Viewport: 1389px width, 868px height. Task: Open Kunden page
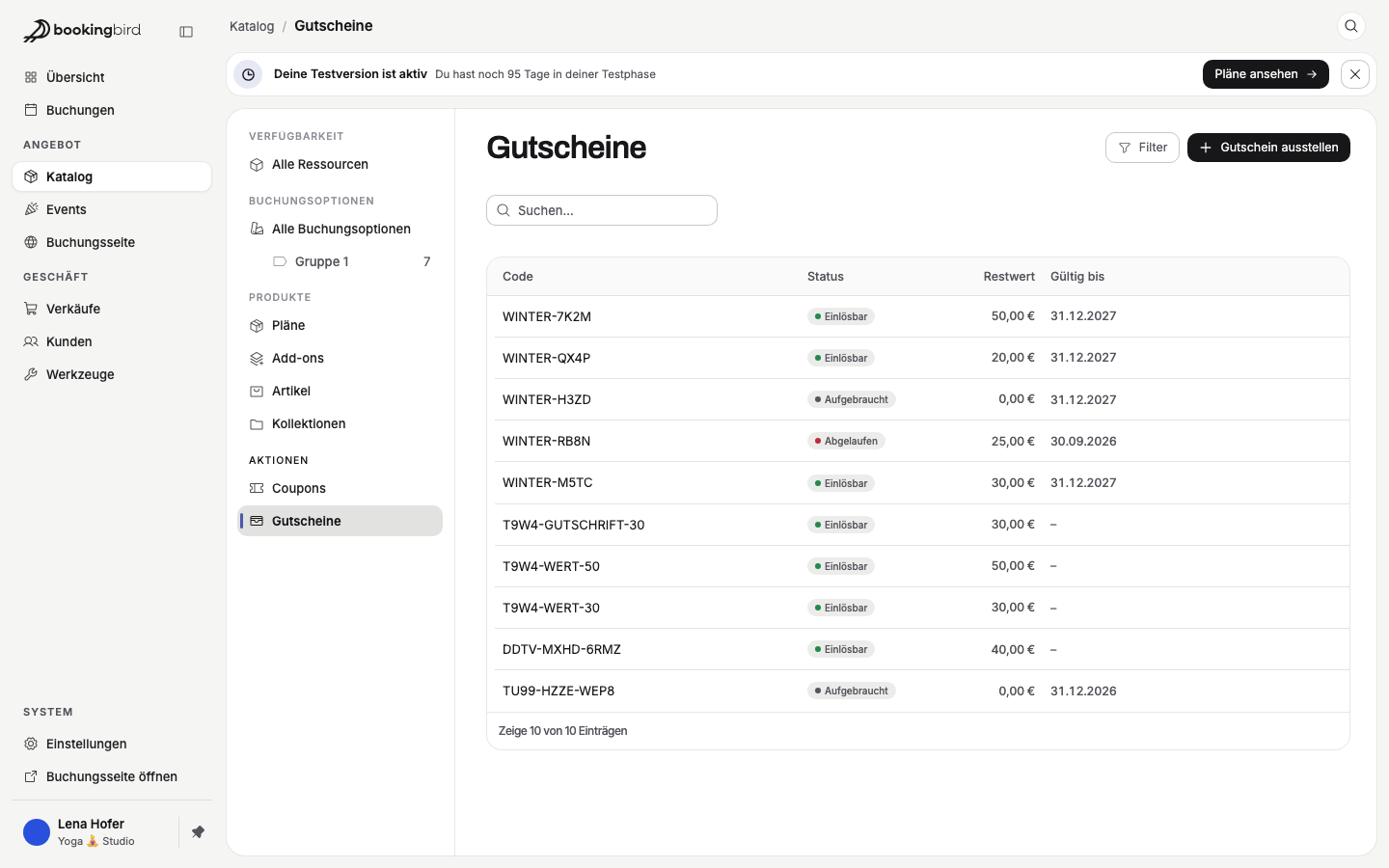point(112,341)
